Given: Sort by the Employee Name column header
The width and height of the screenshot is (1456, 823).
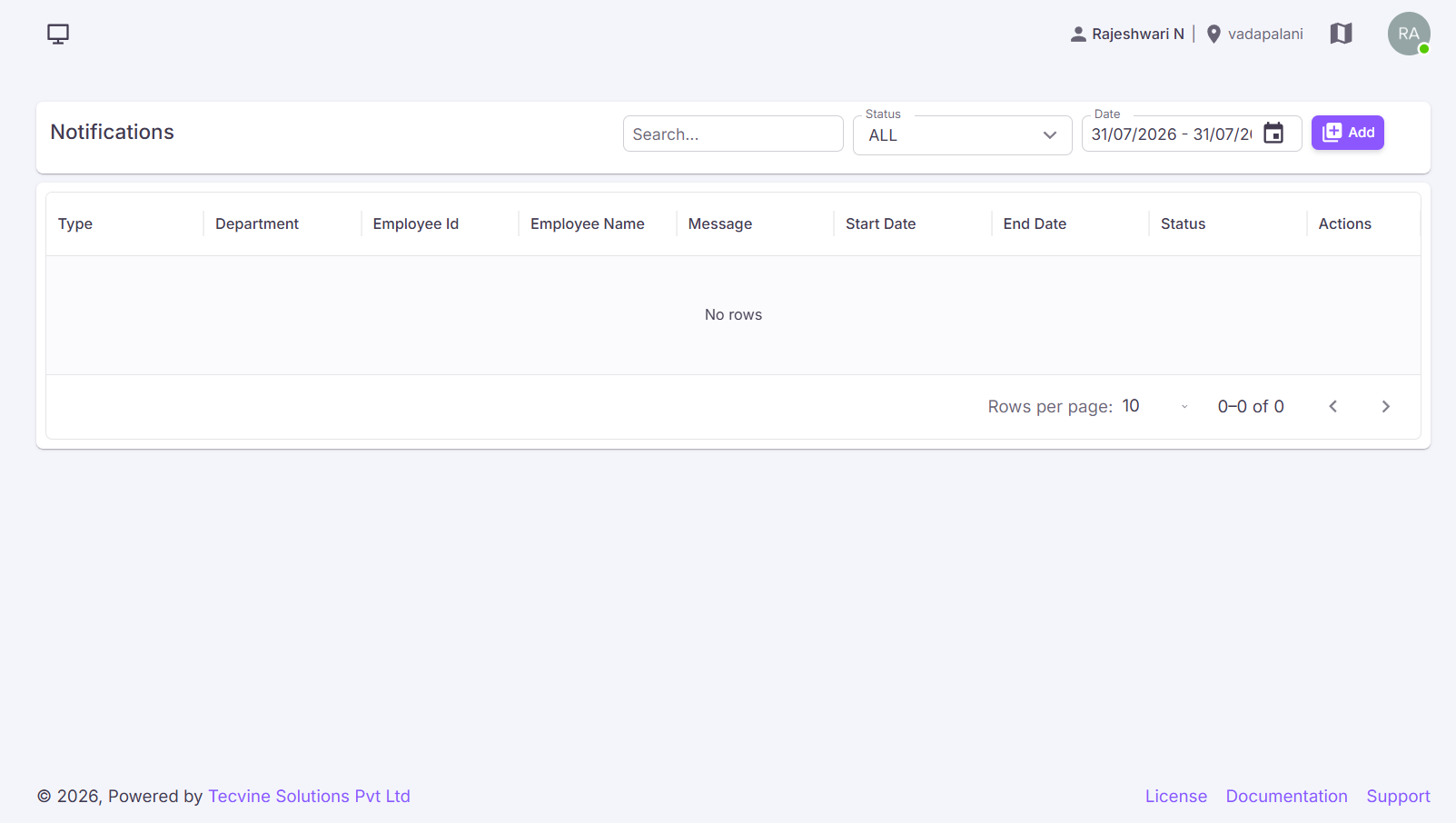Looking at the screenshot, I should pyautogui.click(x=587, y=224).
